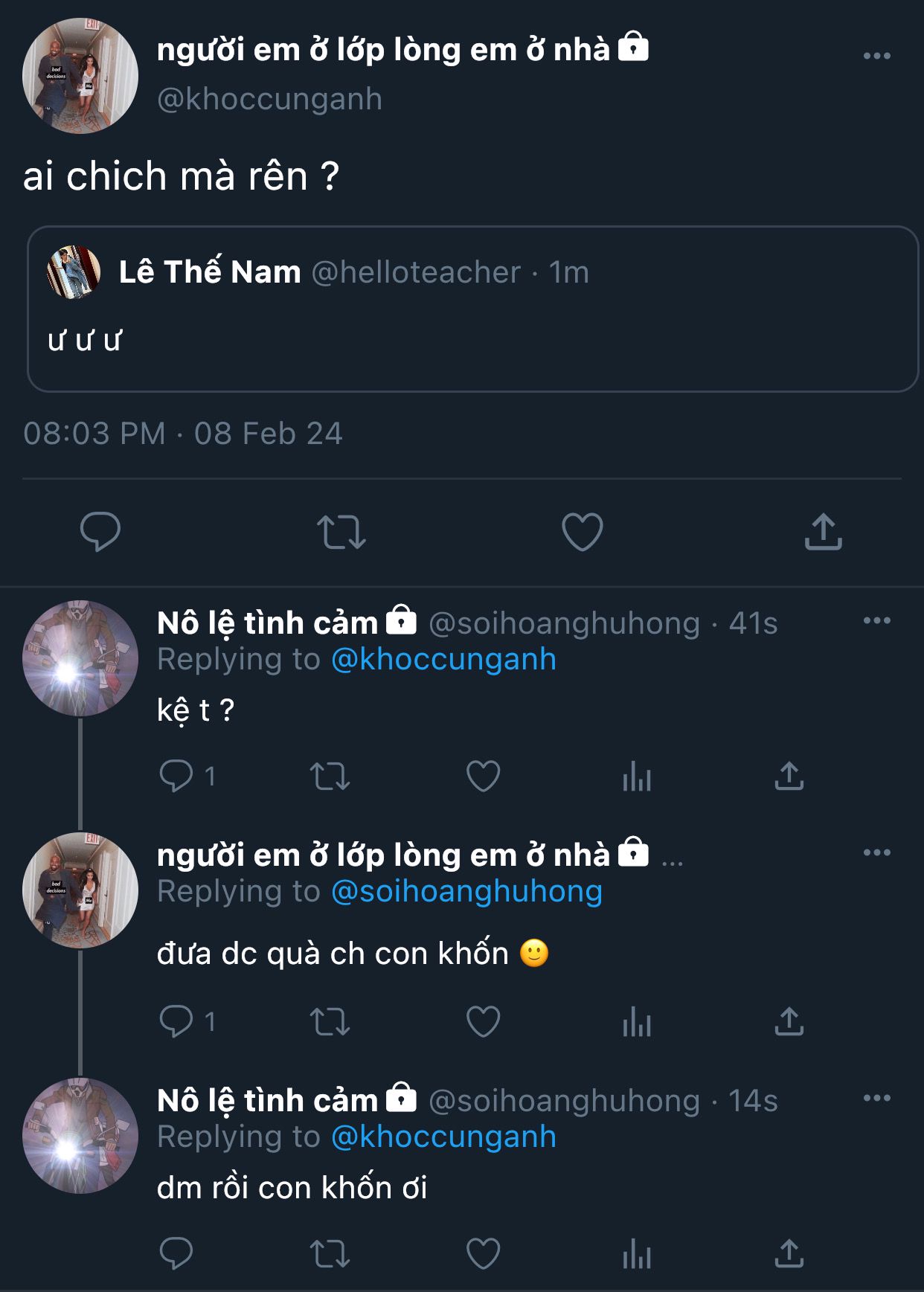This screenshot has height=1292, width=924.
Task: Share the main tweet
Action: (x=823, y=532)
